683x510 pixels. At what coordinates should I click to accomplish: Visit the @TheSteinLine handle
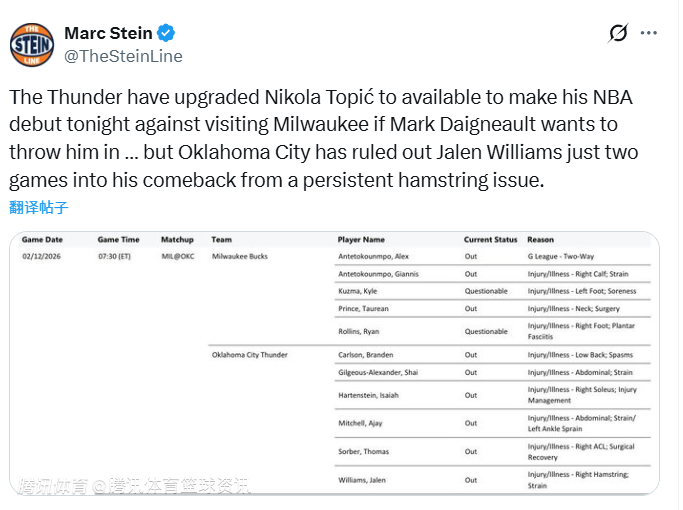(x=123, y=56)
